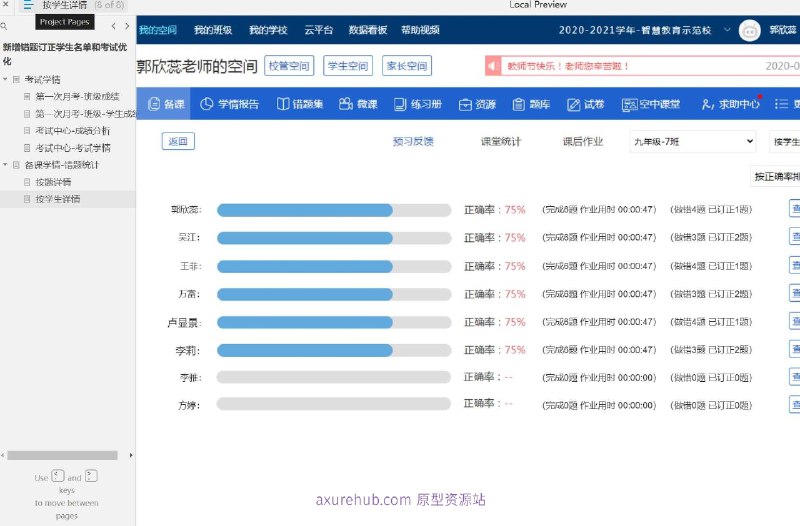Image resolution: width=800 pixels, height=526 pixels.
Task: Click the announcement speaker icon
Action: click(x=492, y=66)
